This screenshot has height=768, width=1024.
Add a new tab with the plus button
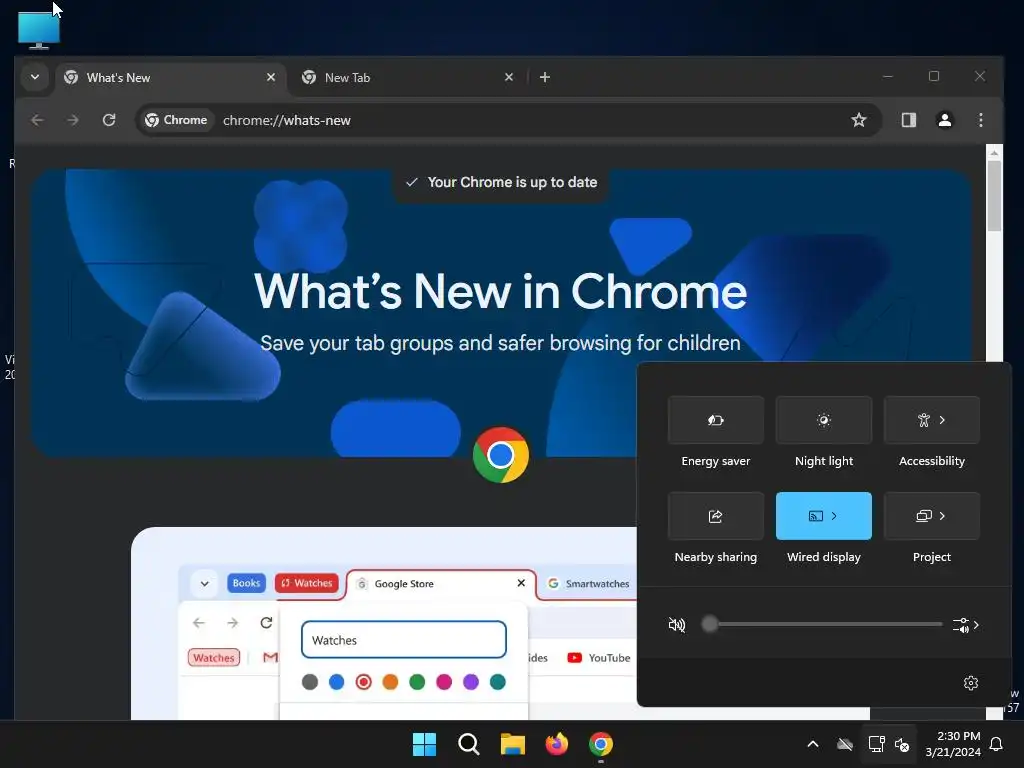[545, 77]
